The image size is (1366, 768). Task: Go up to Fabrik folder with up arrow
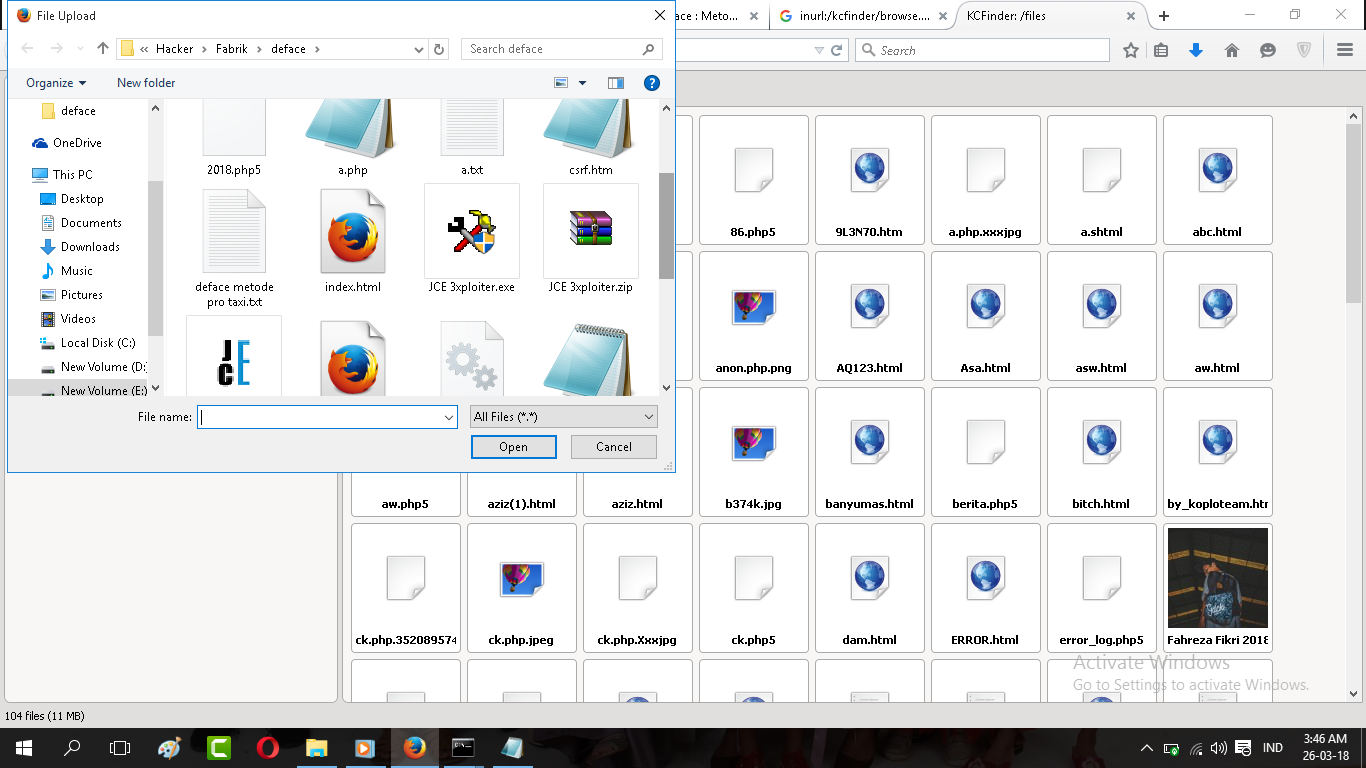[x=102, y=47]
